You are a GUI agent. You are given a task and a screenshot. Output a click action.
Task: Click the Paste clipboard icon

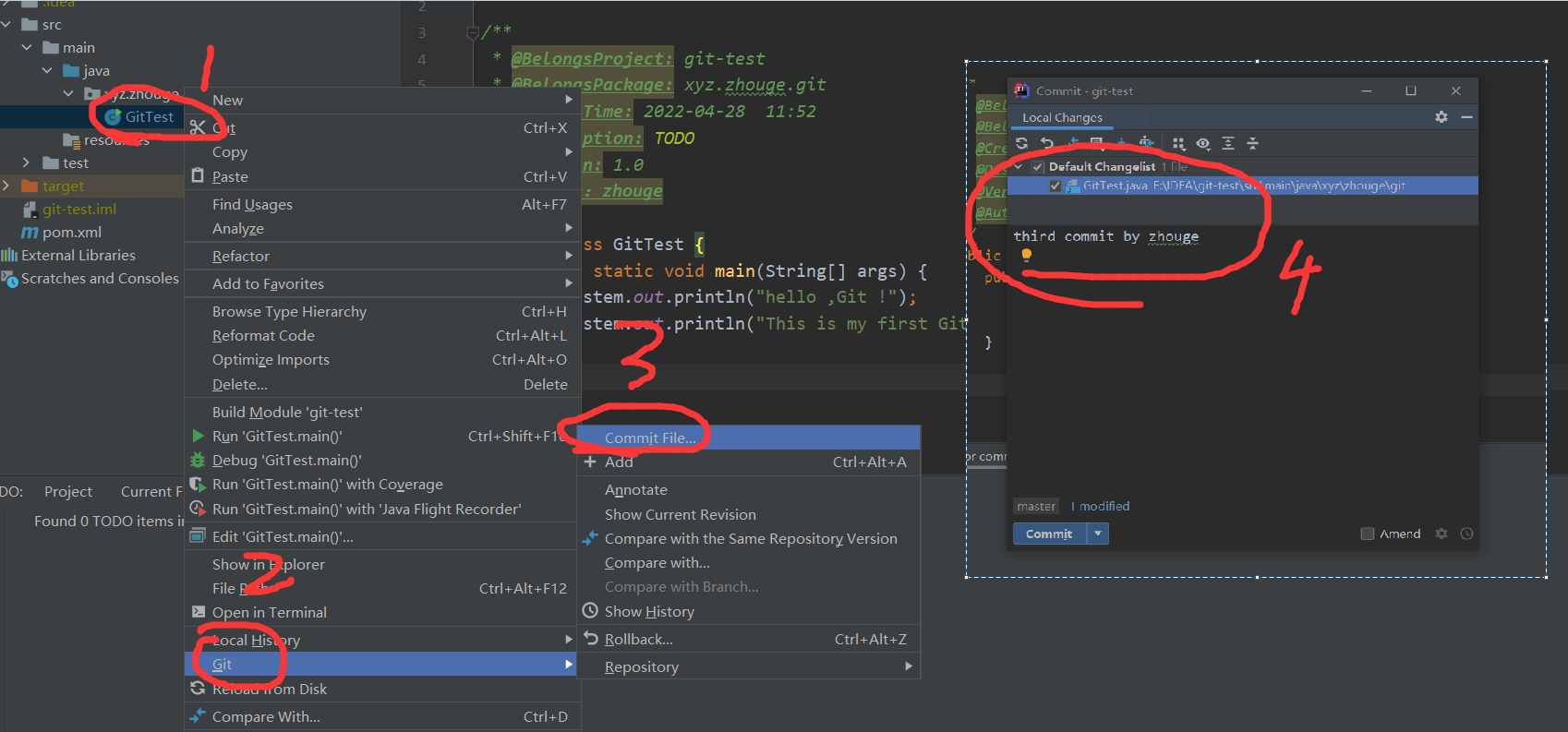(198, 175)
